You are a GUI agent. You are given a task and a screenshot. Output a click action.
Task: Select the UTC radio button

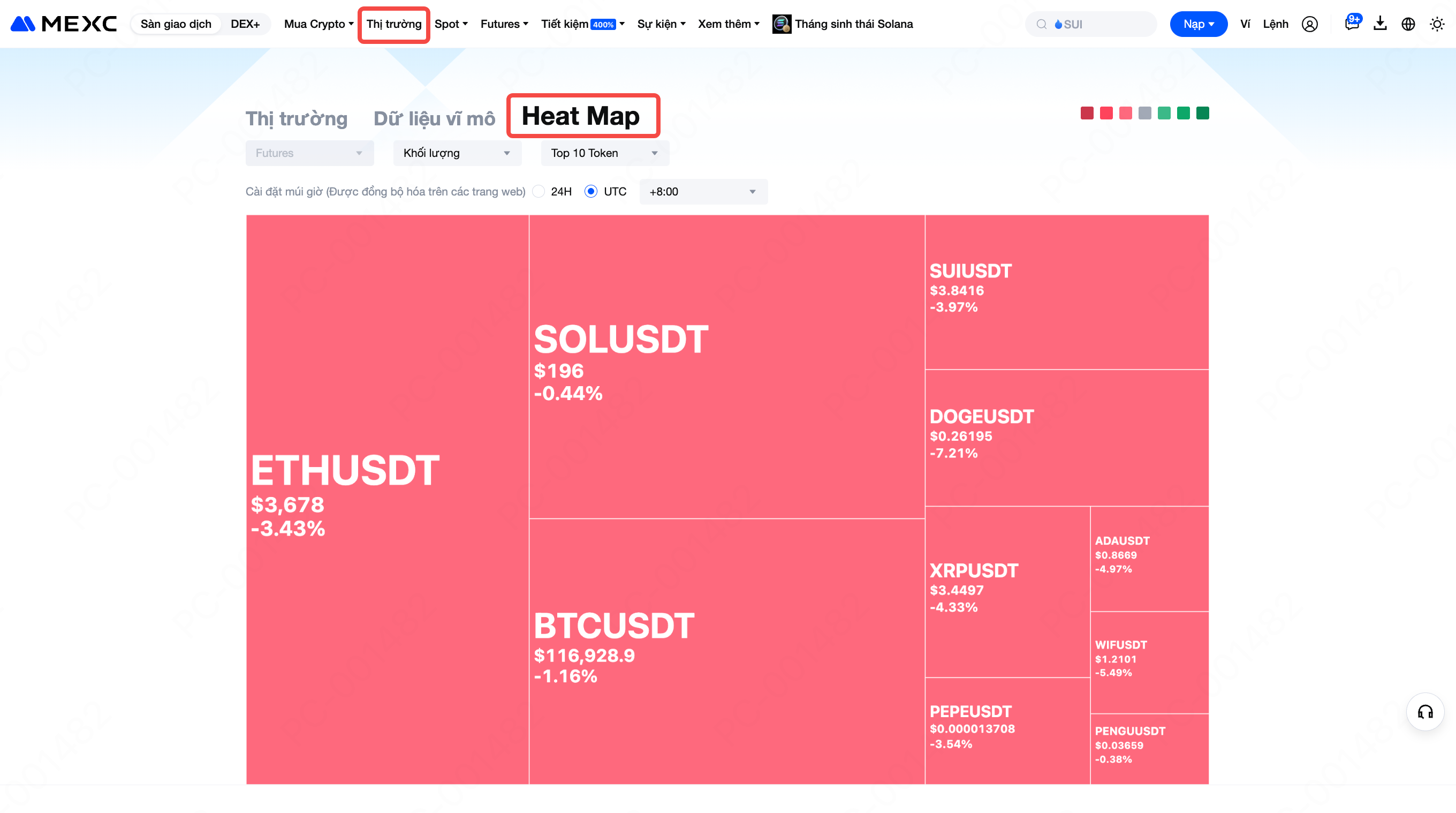(x=590, y=192)
